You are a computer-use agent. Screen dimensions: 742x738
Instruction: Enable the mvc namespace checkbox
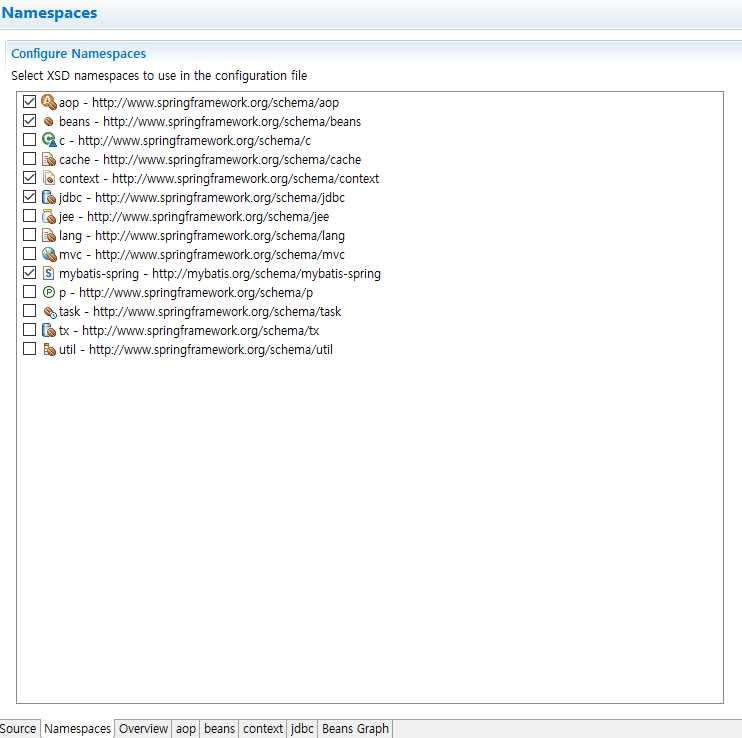point(29,254)
